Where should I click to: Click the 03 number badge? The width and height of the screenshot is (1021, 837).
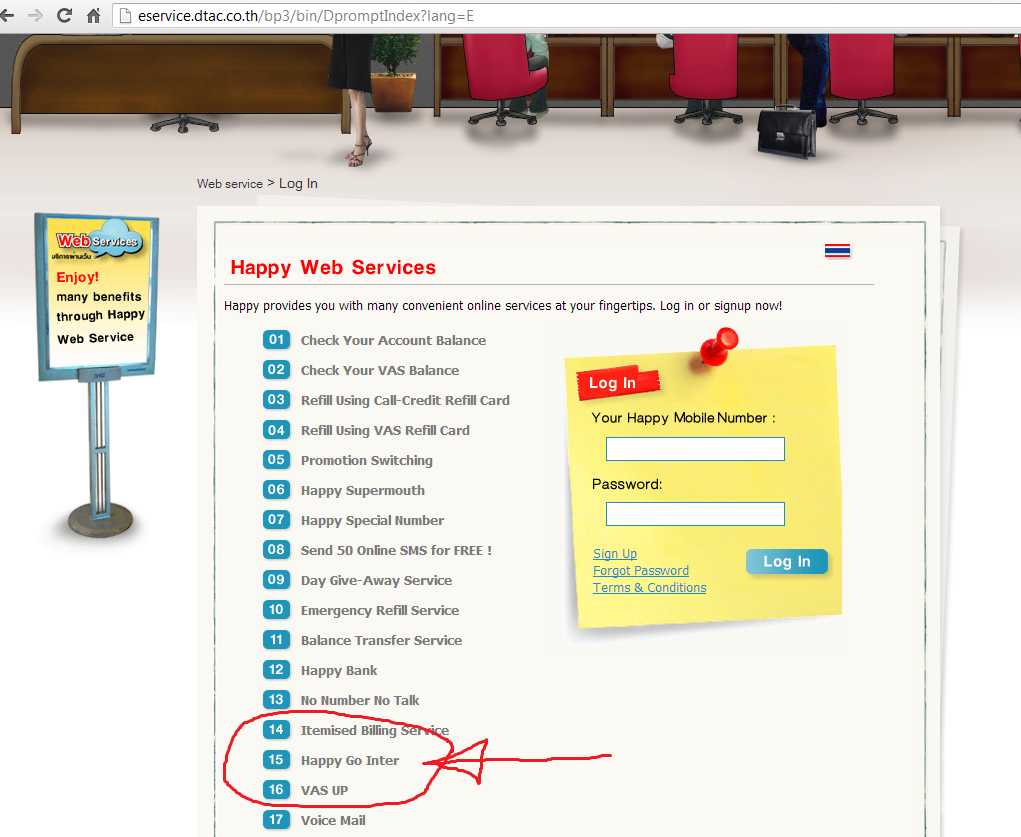tap(276, 400)
